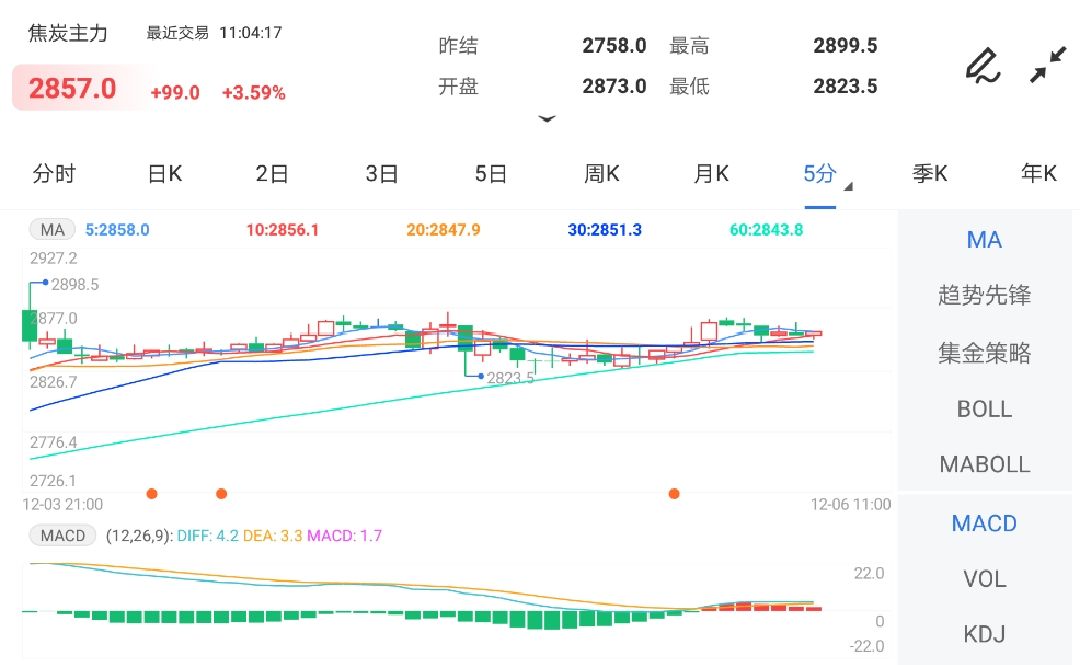Choose KDJ sub-indicator
The width and height of the screenshot is (1080, 665).
pos(984,634)
